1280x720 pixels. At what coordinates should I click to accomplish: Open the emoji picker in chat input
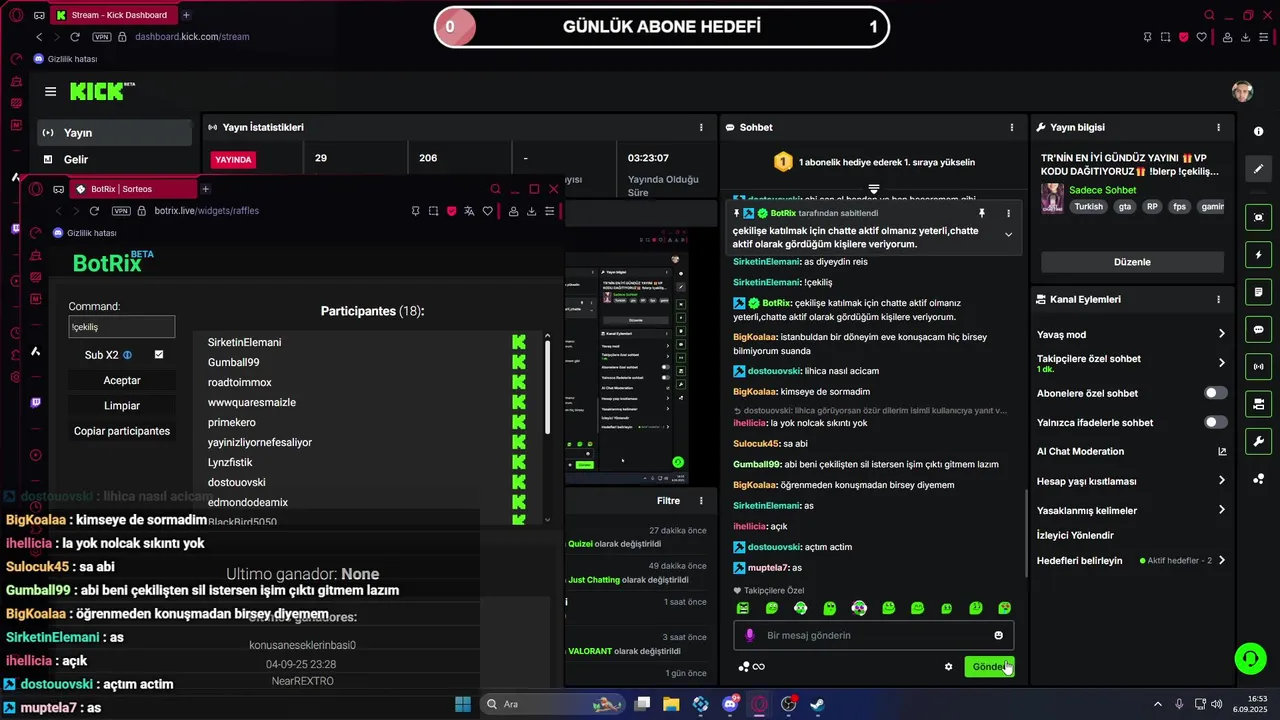click(998, 635)
